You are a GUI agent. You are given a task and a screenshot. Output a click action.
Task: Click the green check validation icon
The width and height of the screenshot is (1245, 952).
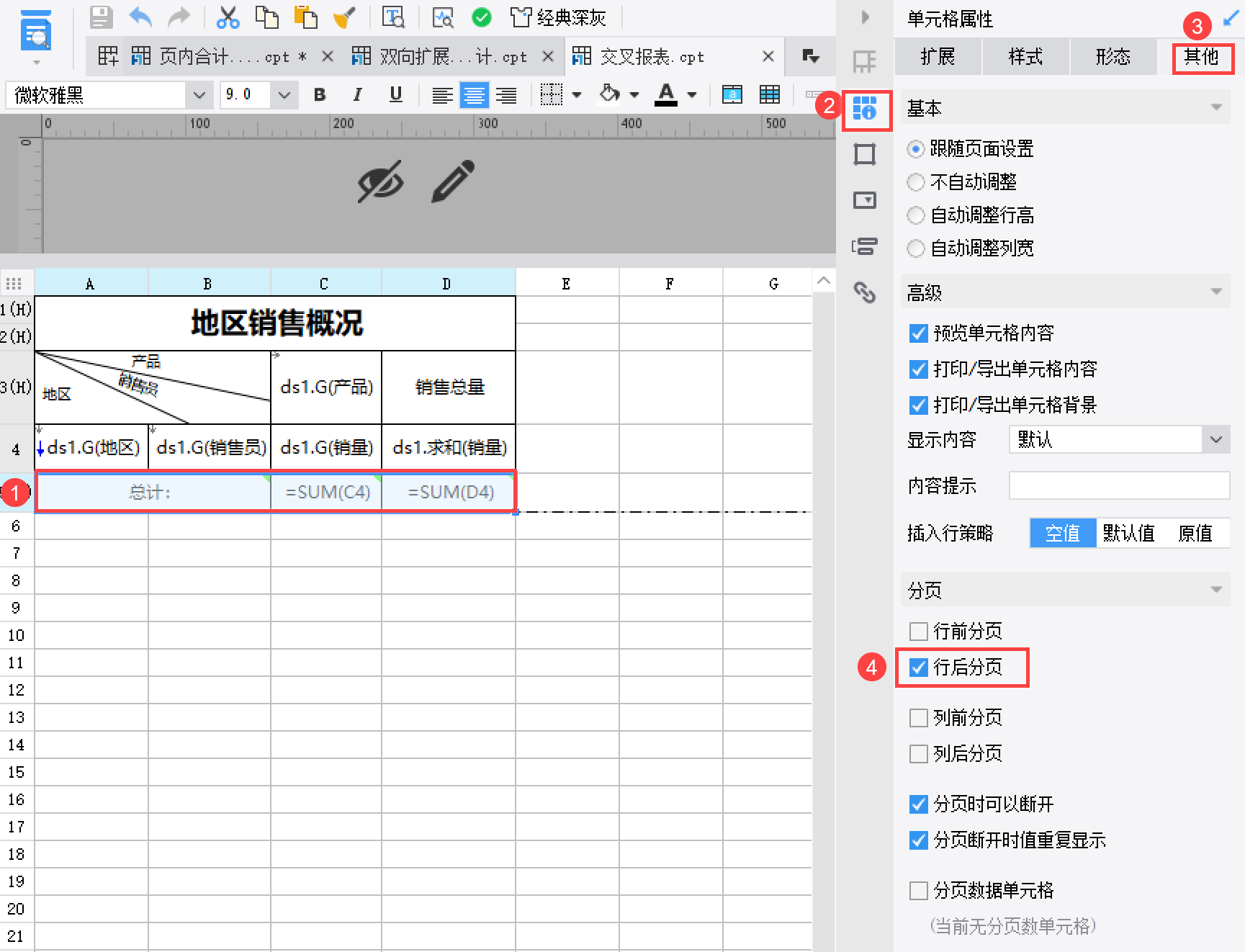pos(482,17)
